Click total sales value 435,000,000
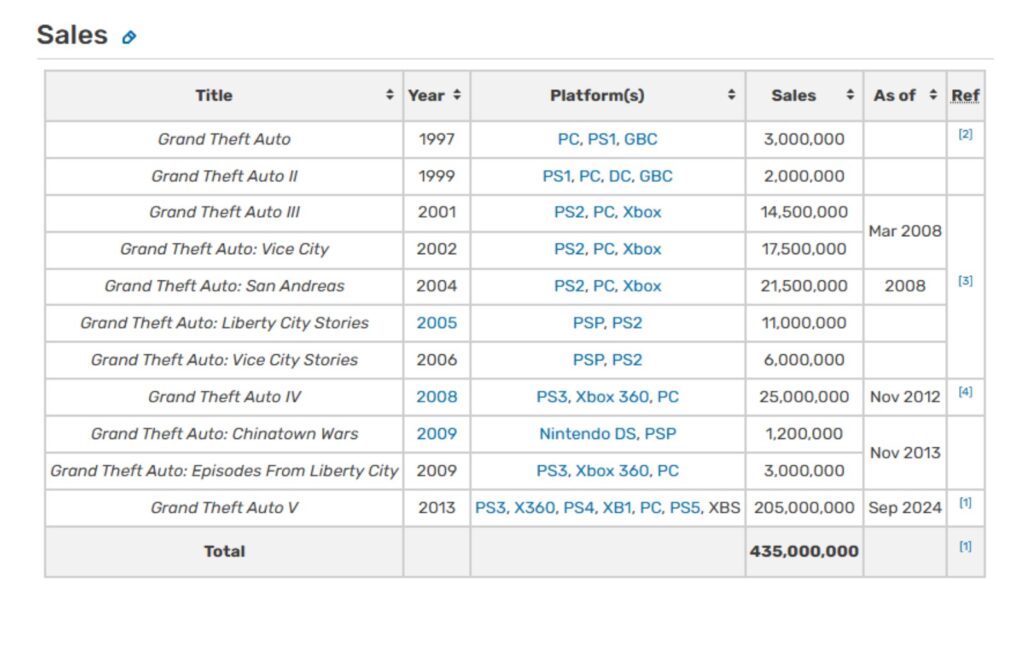Screen dimensions: 1024x645 tap(804, 552)
